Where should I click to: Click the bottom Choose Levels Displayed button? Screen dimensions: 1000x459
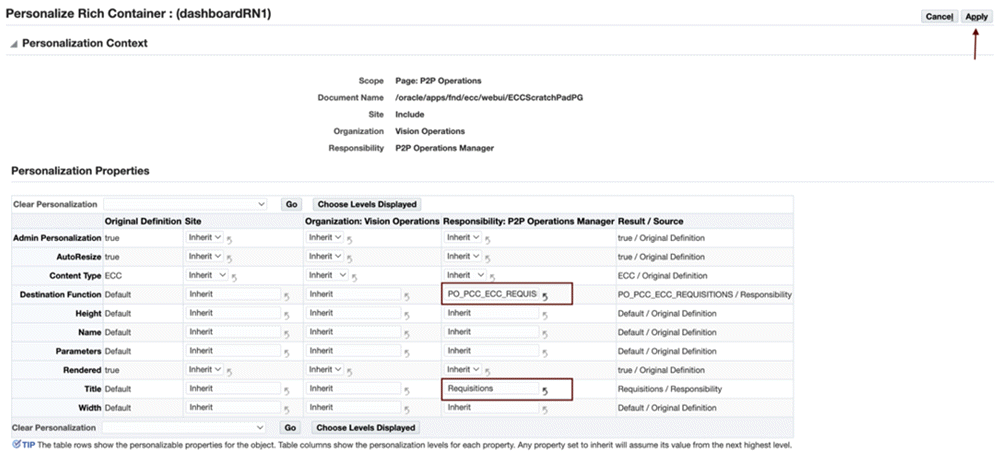[367, 427]
